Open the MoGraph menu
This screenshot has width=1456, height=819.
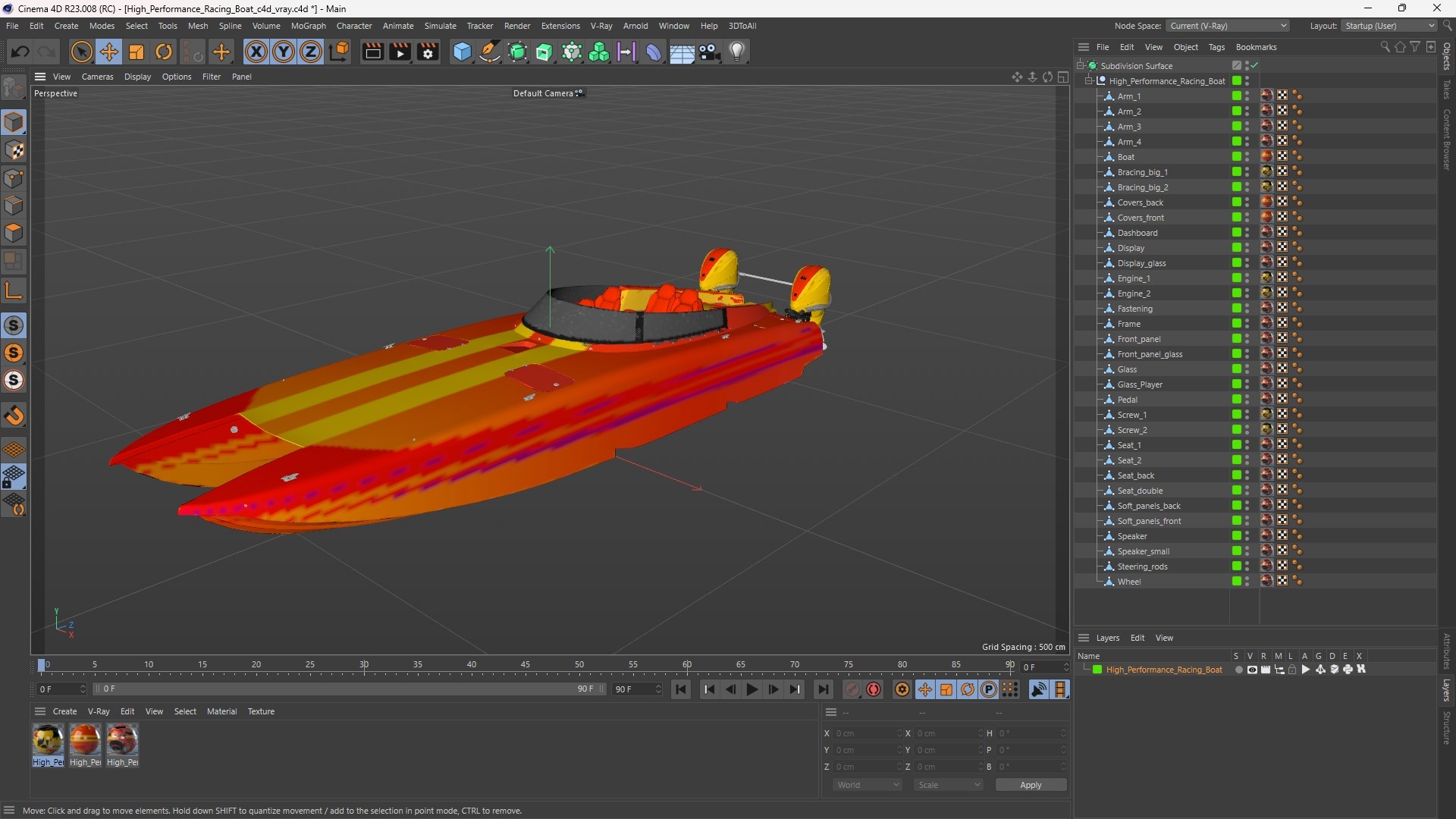[308, 26]
